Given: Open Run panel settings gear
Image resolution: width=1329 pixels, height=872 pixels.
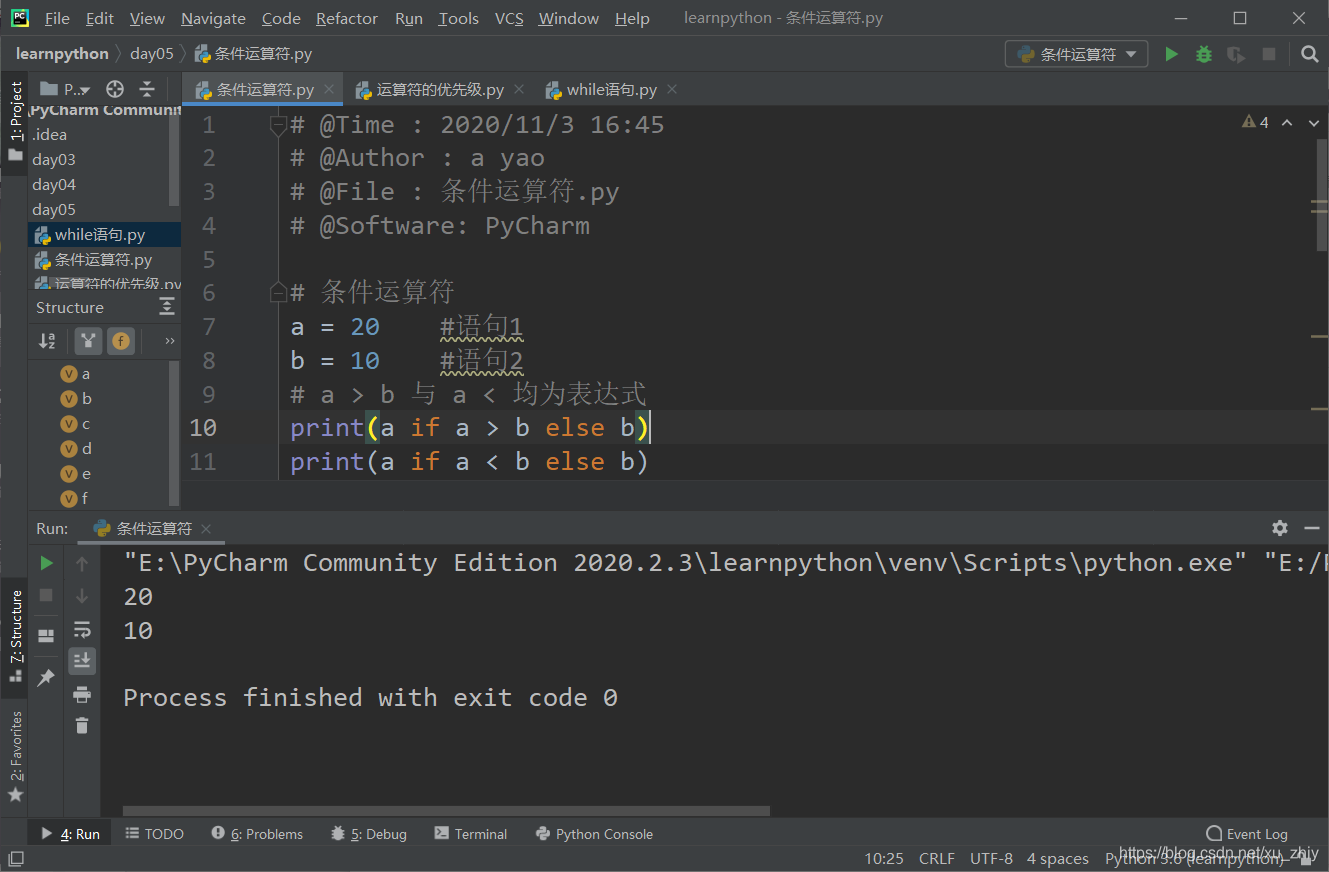Looking at the screenshot, I should [x=1280, y=528].
